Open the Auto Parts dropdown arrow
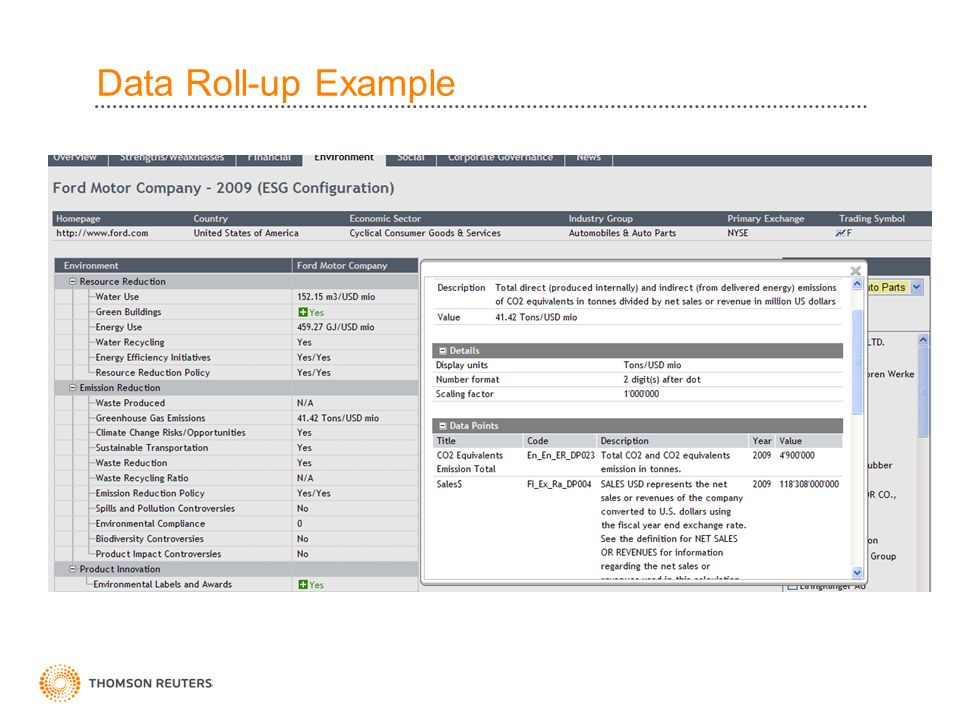The width and height of the screenshot is (960, 720). pos(917,287)
